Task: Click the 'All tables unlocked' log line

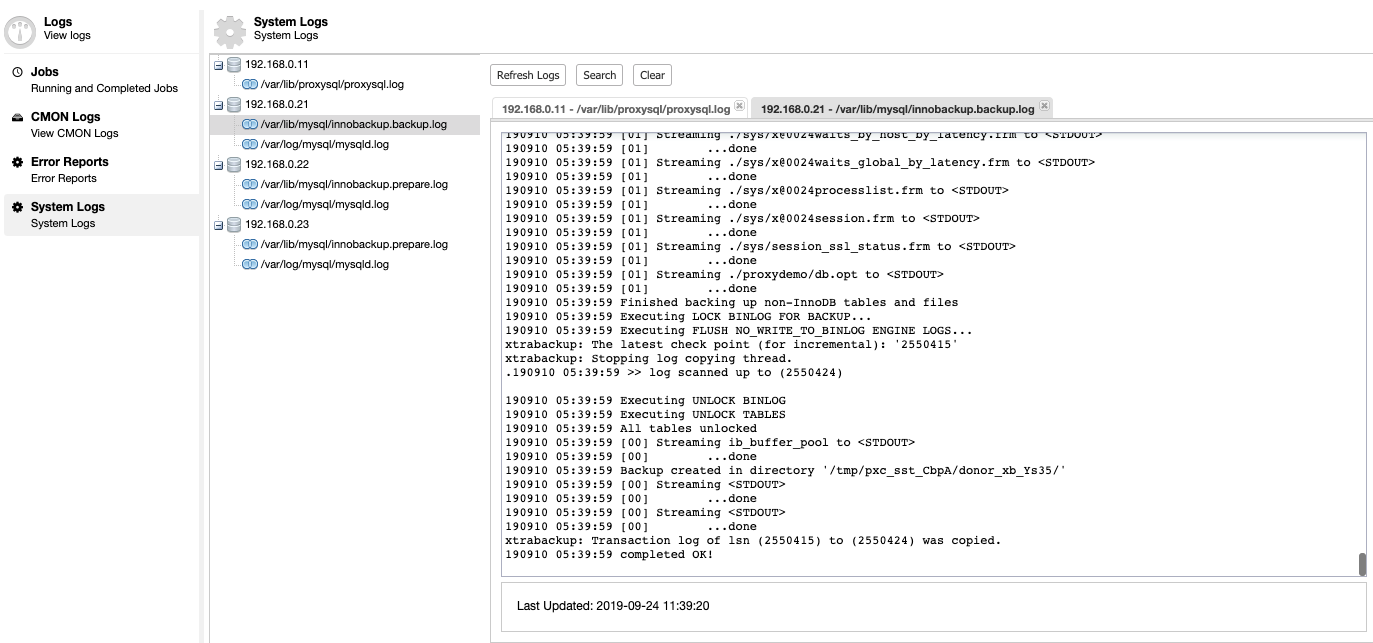Action: tap(631, 429)
